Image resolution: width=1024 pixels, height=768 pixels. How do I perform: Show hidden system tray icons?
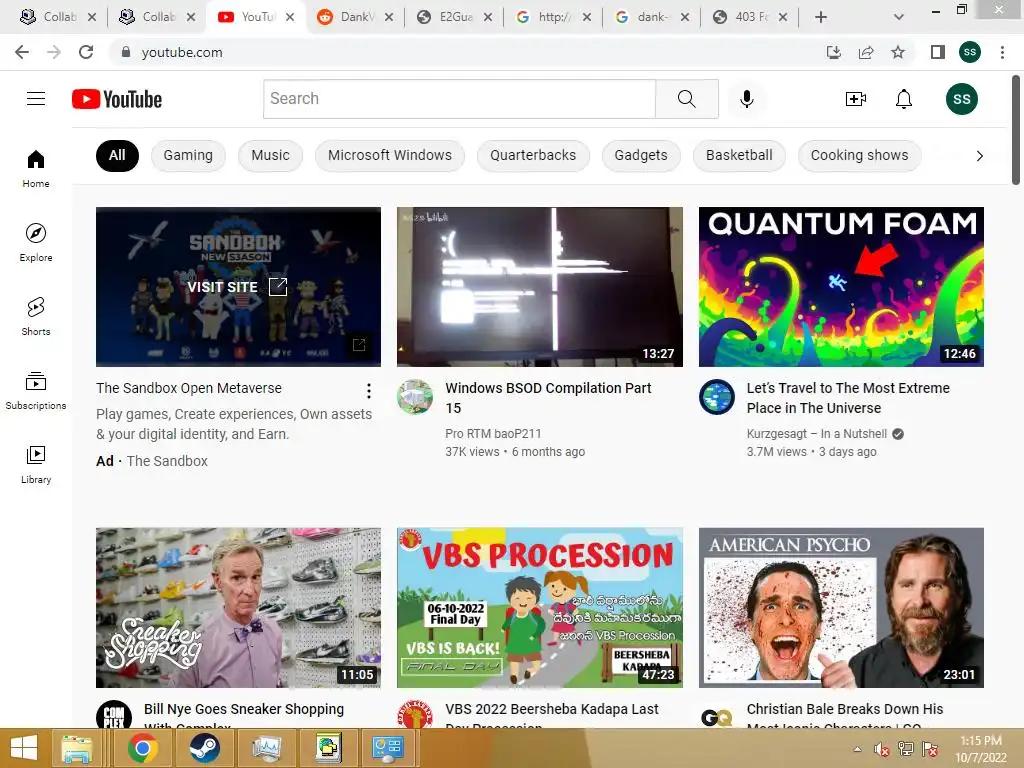[x=857, y=749]
